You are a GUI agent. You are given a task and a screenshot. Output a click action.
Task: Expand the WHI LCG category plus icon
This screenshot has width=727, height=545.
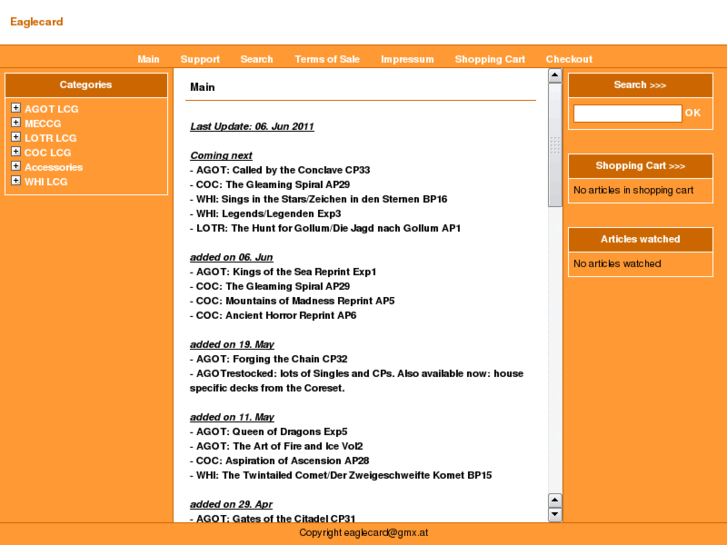[x=16, y=181]
